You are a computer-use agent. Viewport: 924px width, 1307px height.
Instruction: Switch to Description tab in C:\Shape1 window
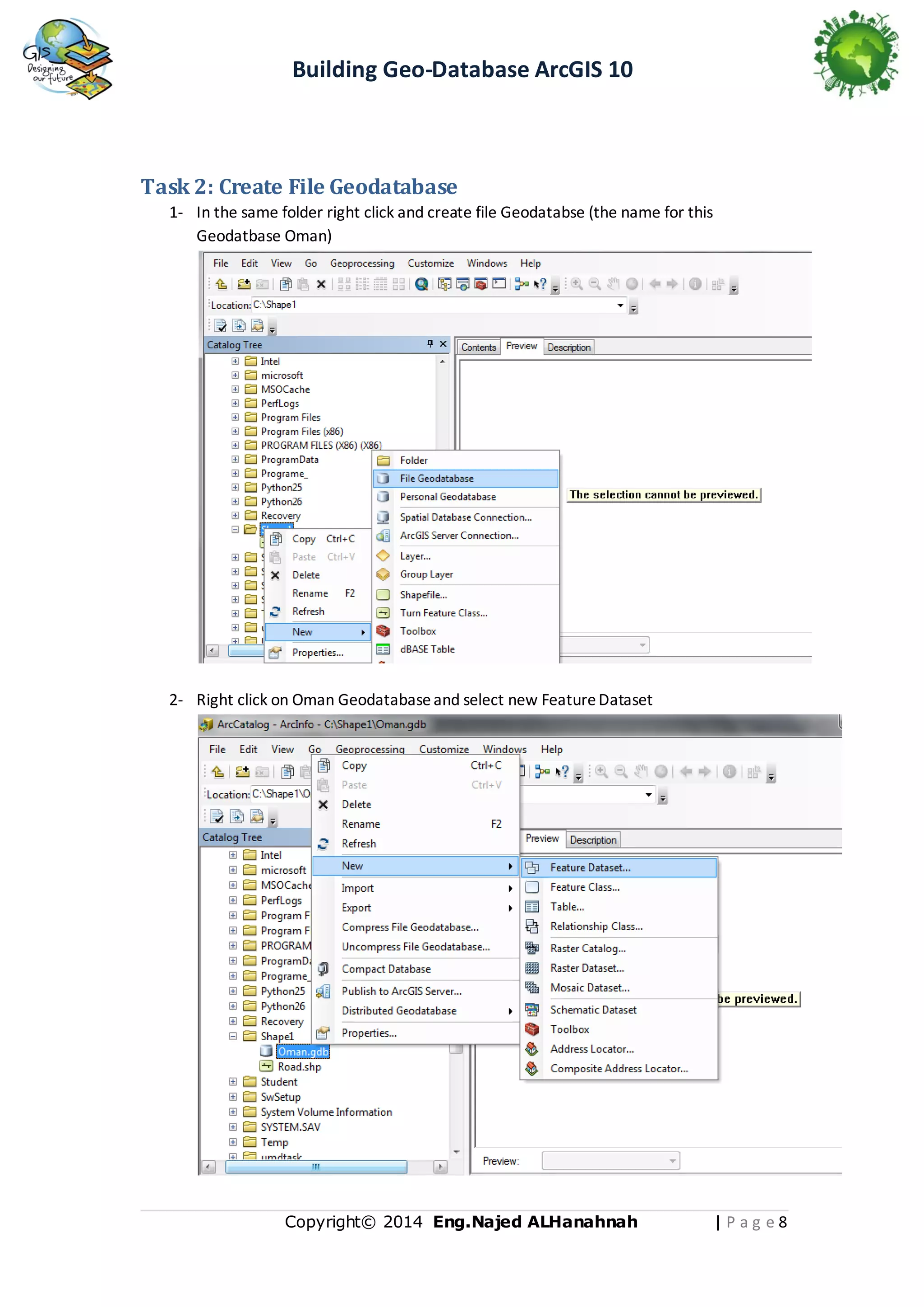[569, 347]
